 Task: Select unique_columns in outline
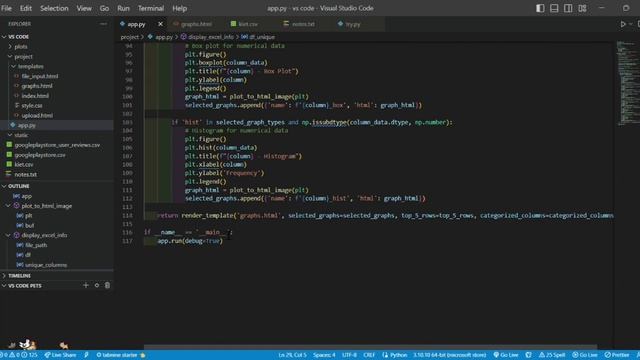click(x=46, y=265)
